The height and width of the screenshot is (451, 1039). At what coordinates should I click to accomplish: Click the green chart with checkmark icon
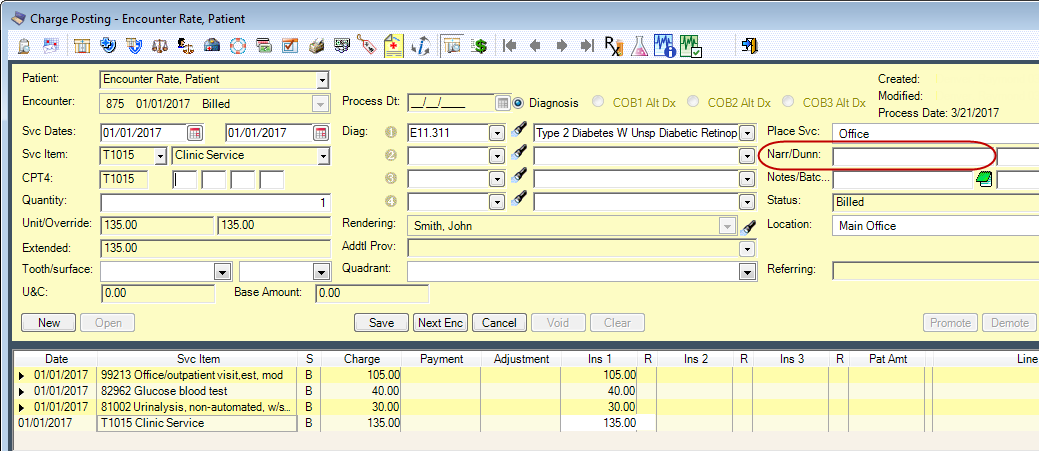[x=690, y=46]
